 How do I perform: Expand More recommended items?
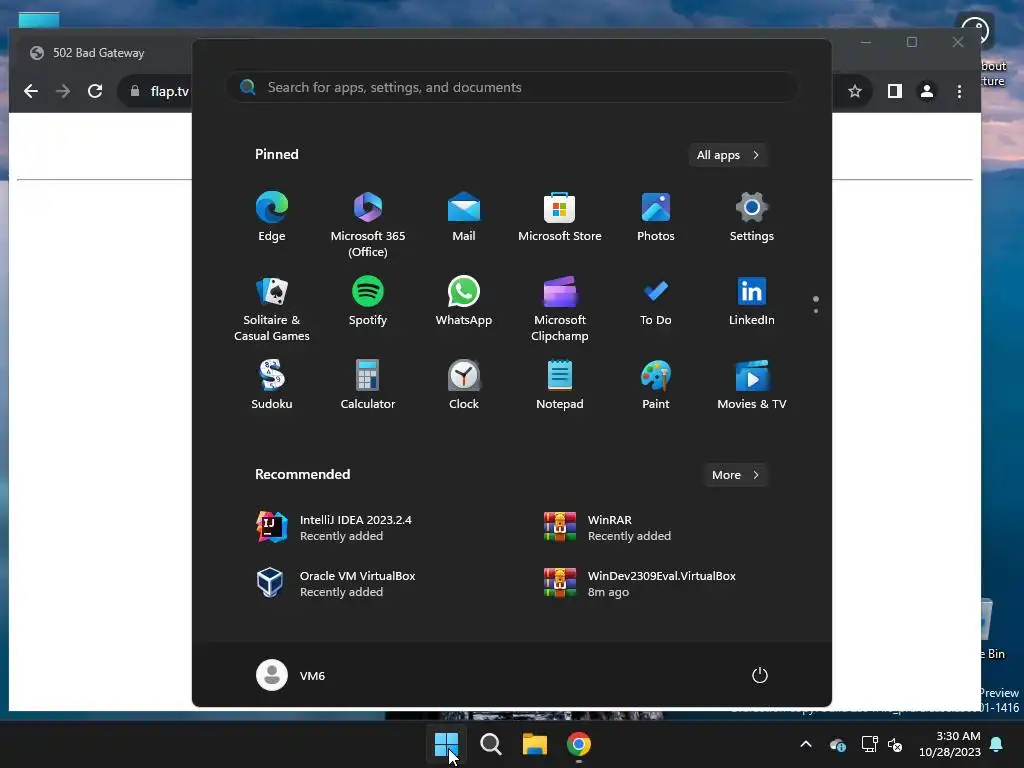pos(735,475)
